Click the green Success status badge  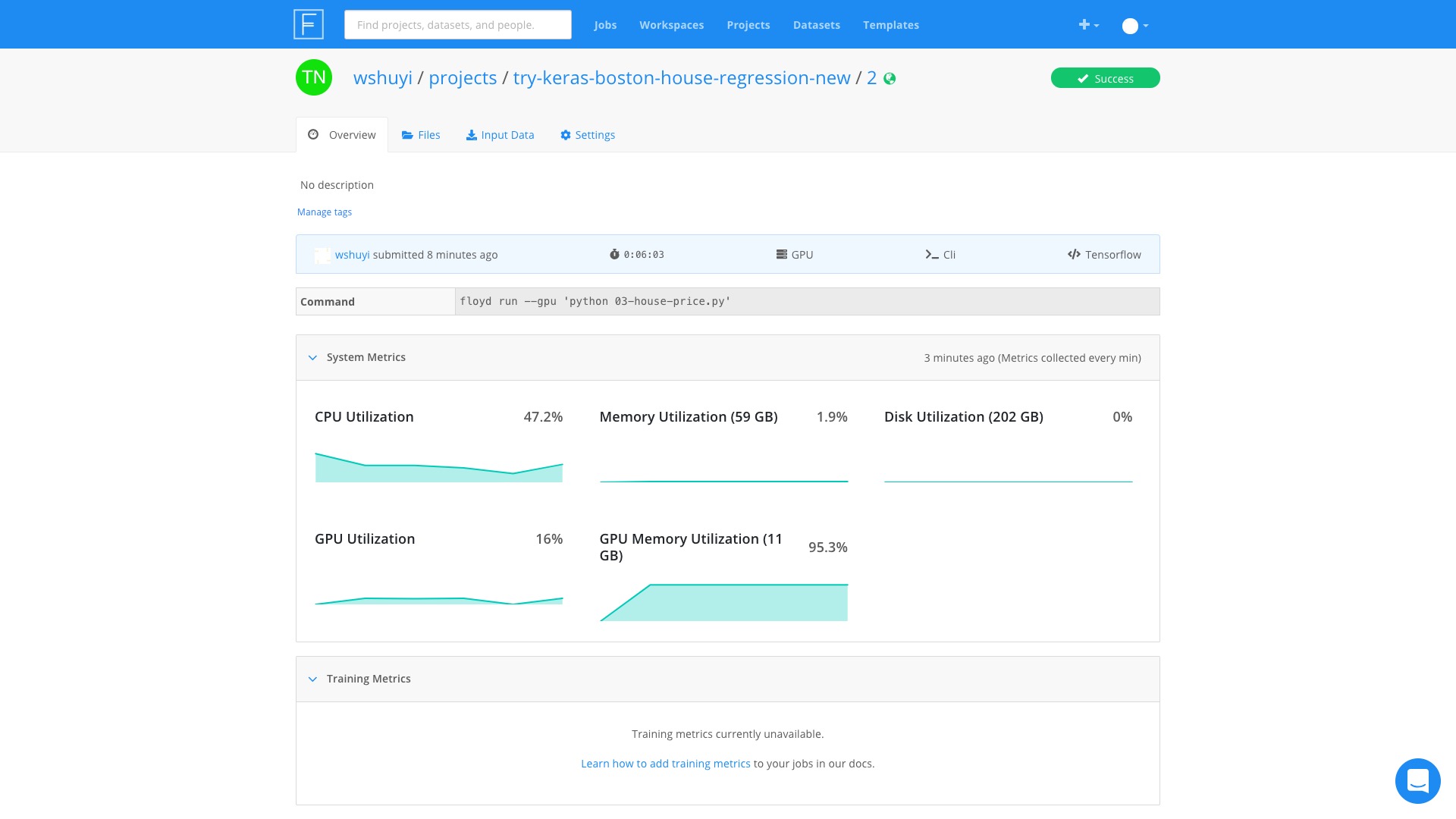(1105, 78)
